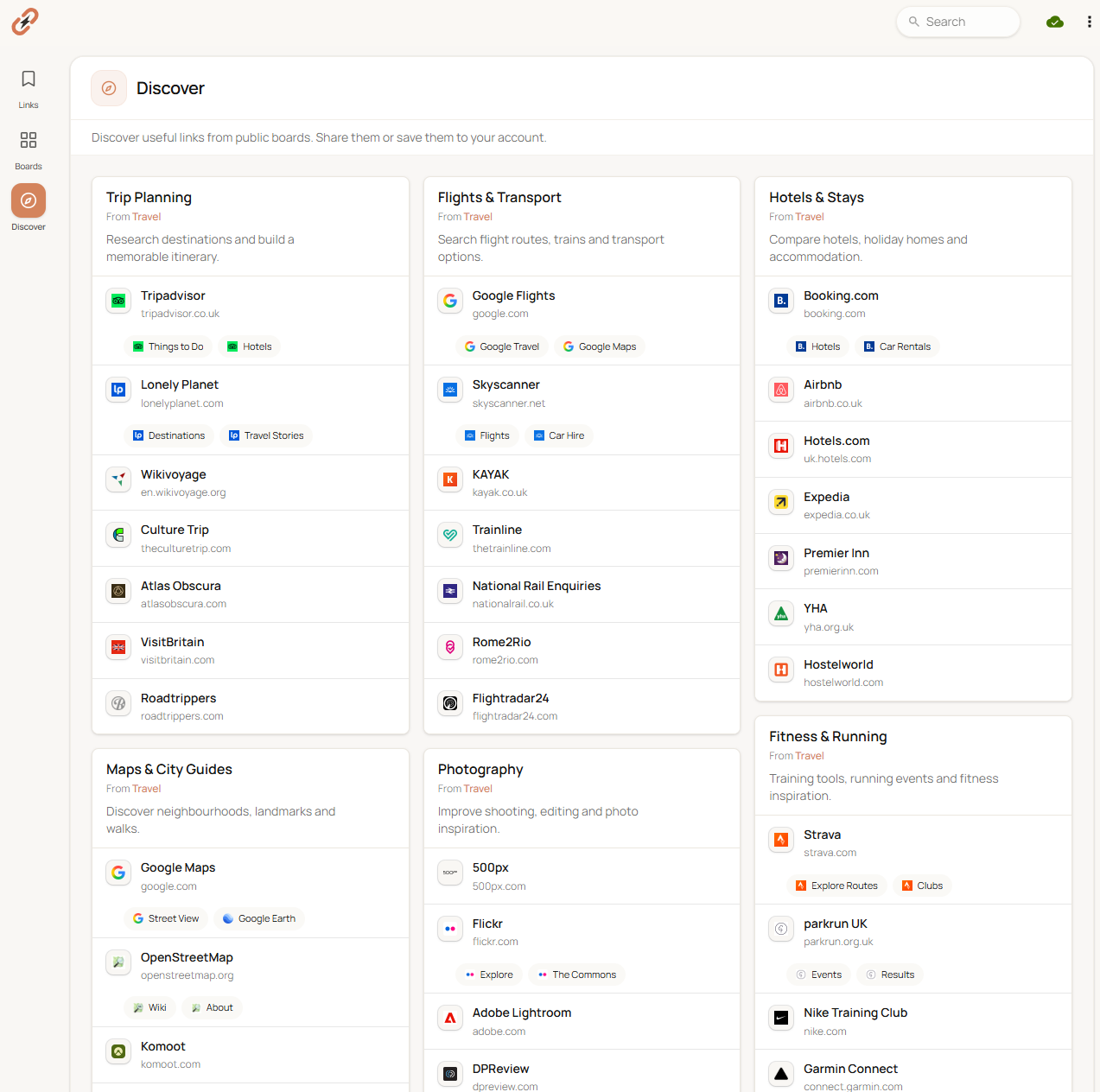Viewport: 1100px width, 1092px height.
Task: Click the Booking.com favicon icon
Action: point(781,301)
